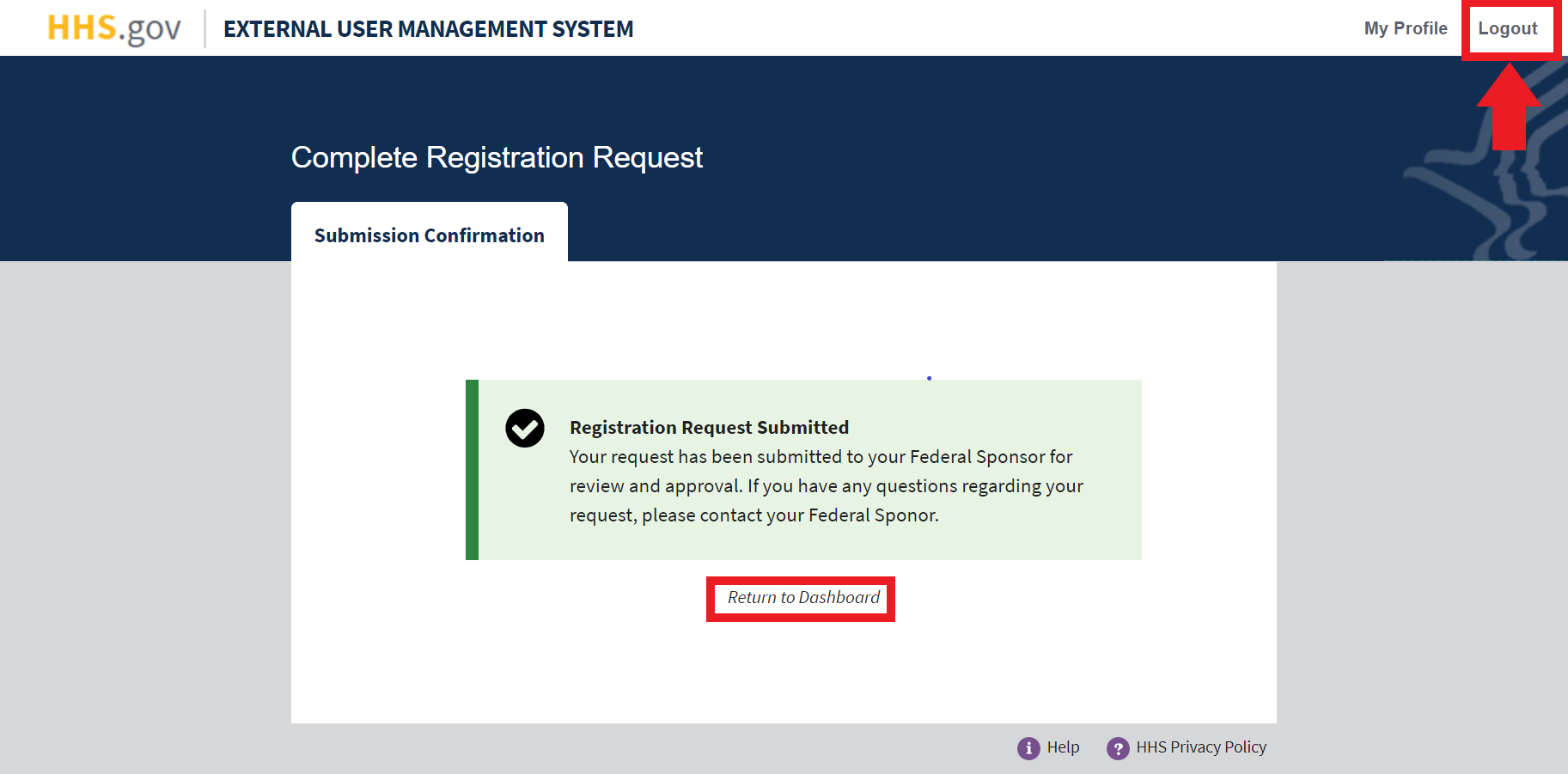Click the small blue dot above the banner
Image resolution: width=1568 pixels, height=774 pixels.
pyautogui.click(x=929, y=377)
